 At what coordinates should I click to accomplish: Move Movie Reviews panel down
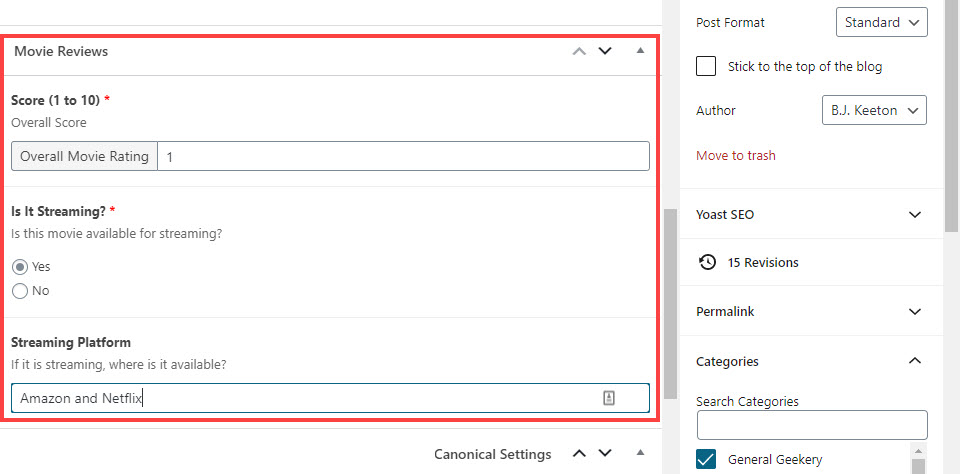point(605,51)
